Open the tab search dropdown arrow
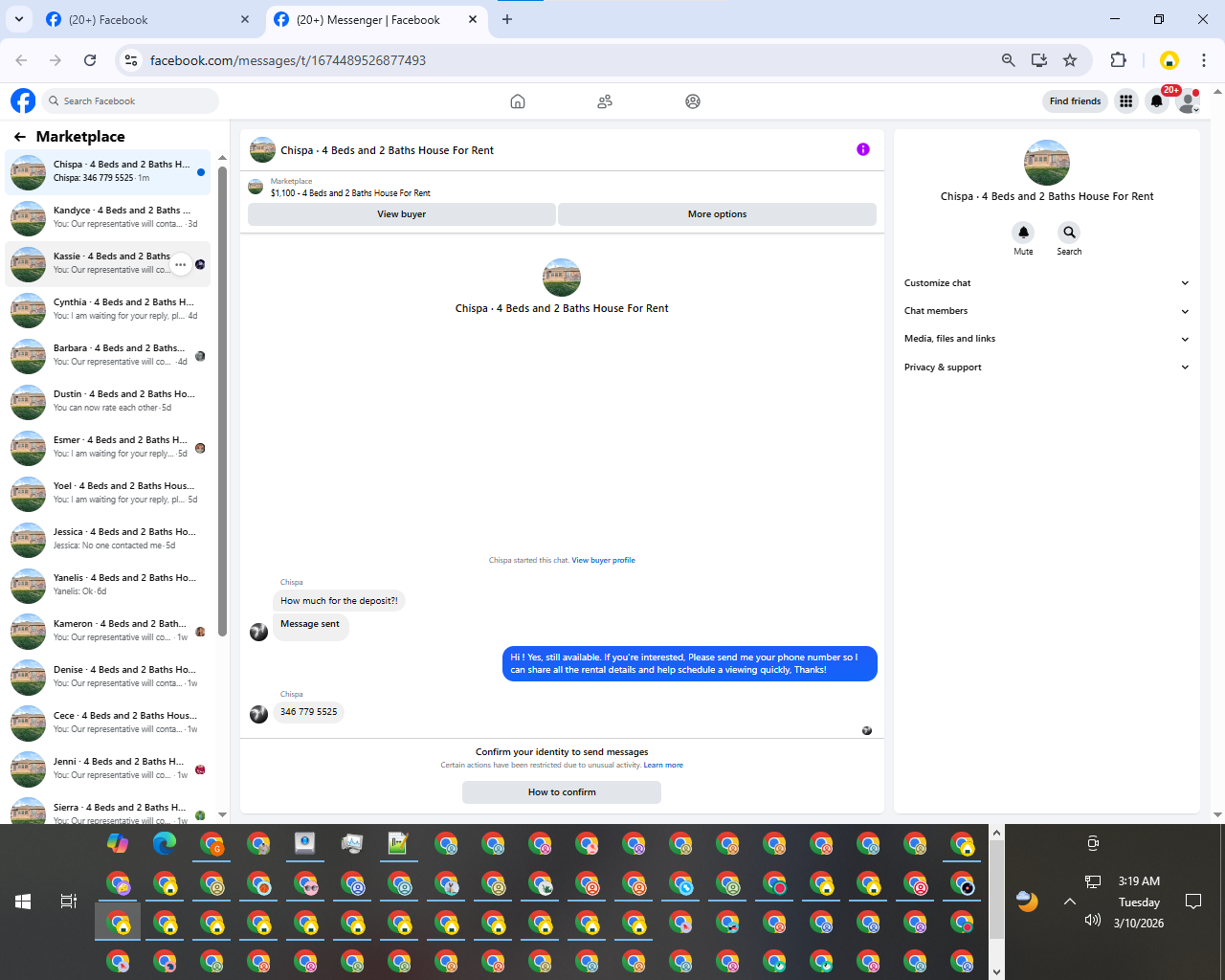 (18, 19)
